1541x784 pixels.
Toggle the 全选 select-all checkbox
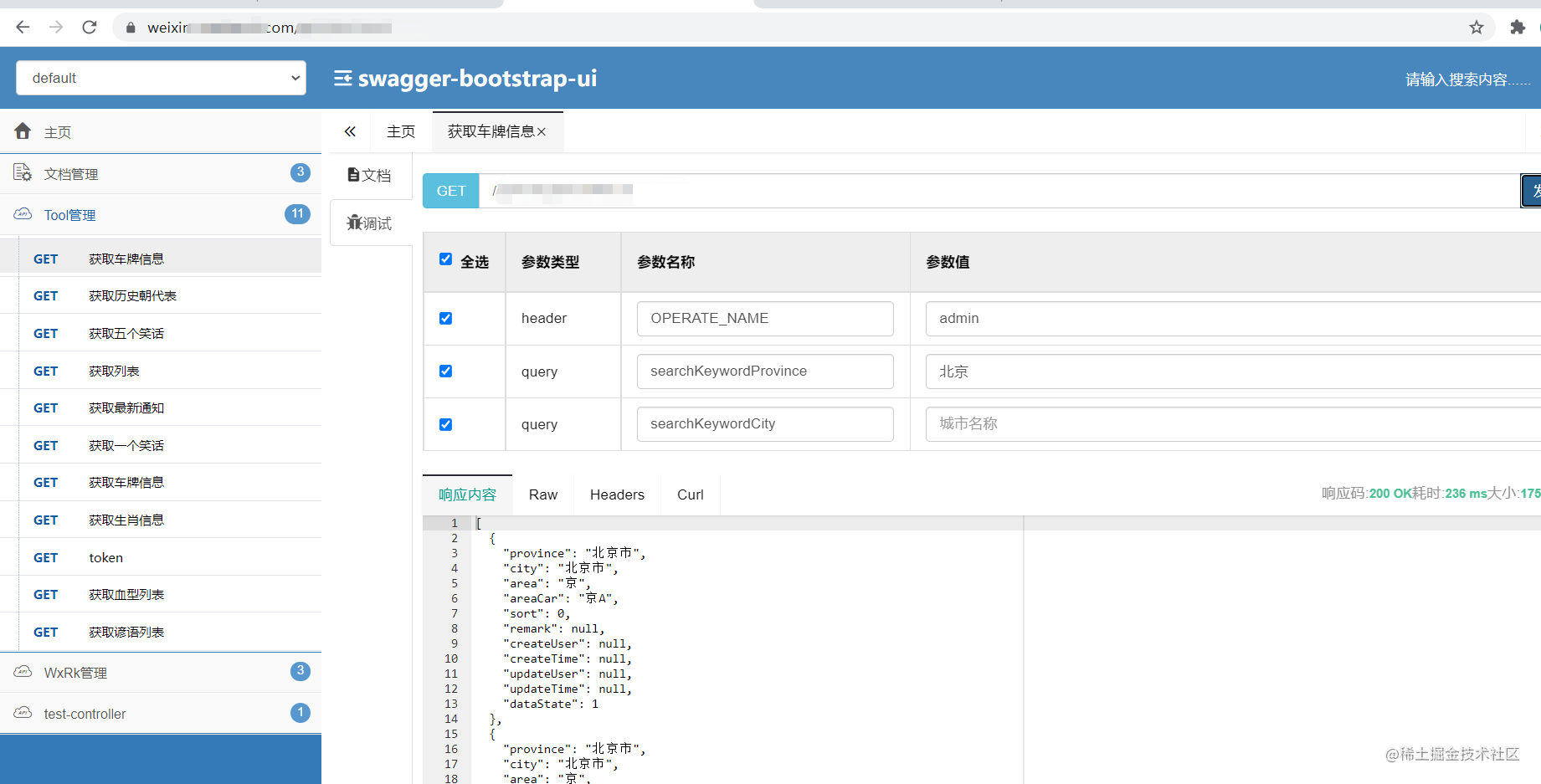point(445,259)
